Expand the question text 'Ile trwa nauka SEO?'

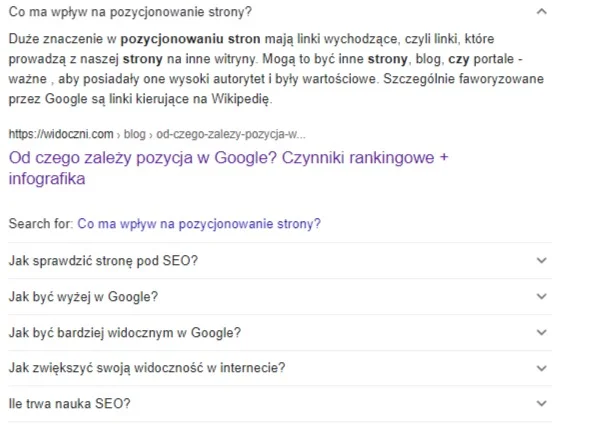tap(69, 404)
